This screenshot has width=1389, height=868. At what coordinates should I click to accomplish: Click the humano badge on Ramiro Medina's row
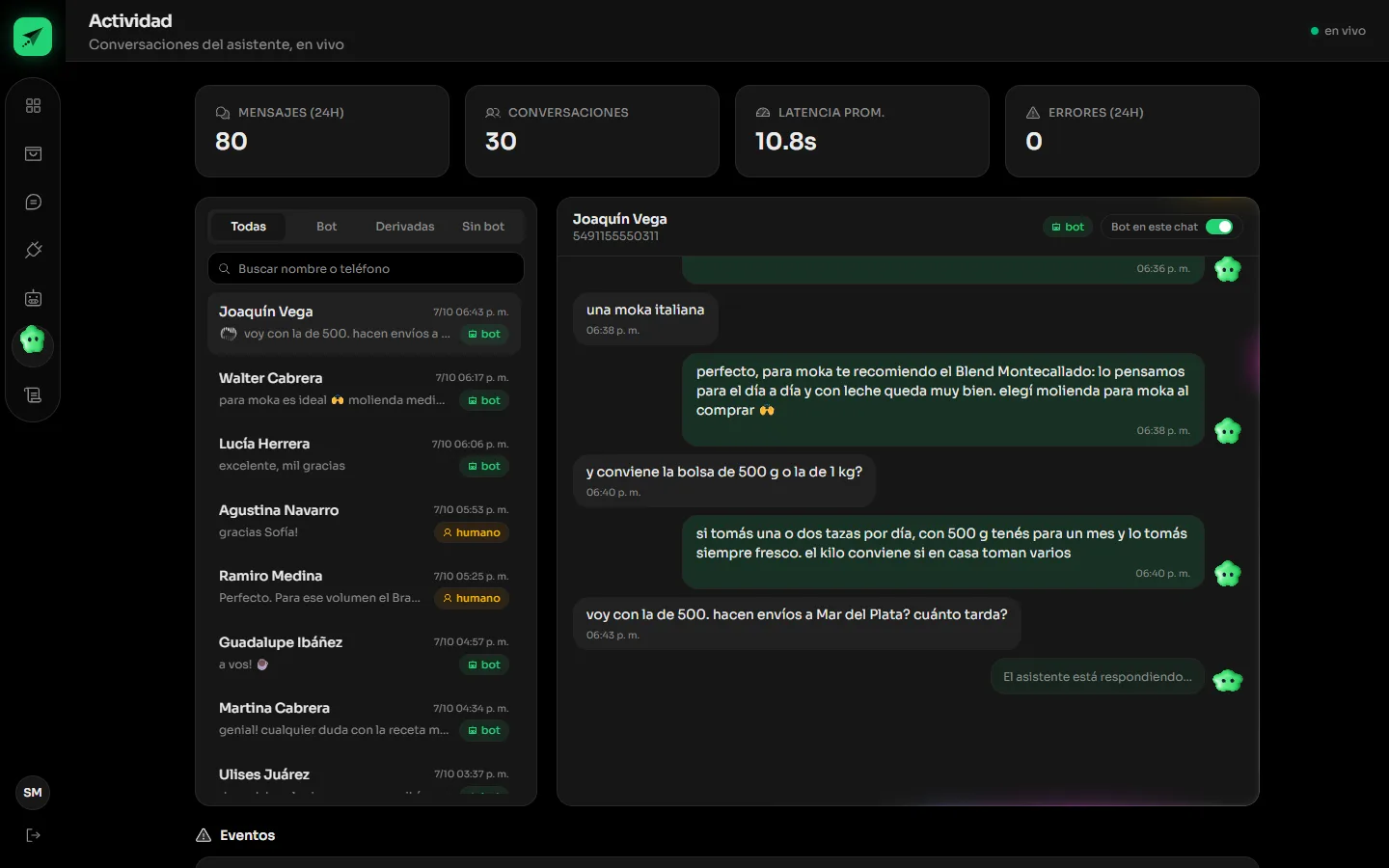pos(472,598)
